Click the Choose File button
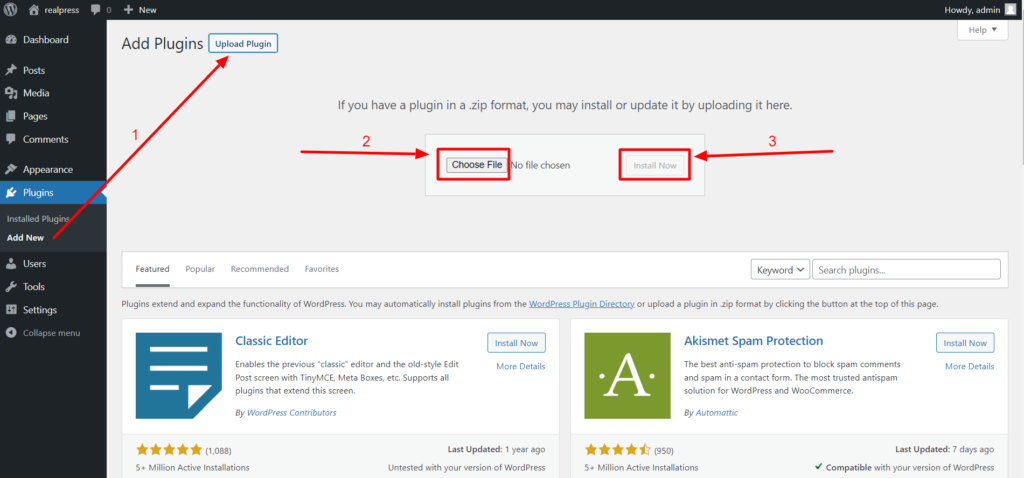 [476, 165]
